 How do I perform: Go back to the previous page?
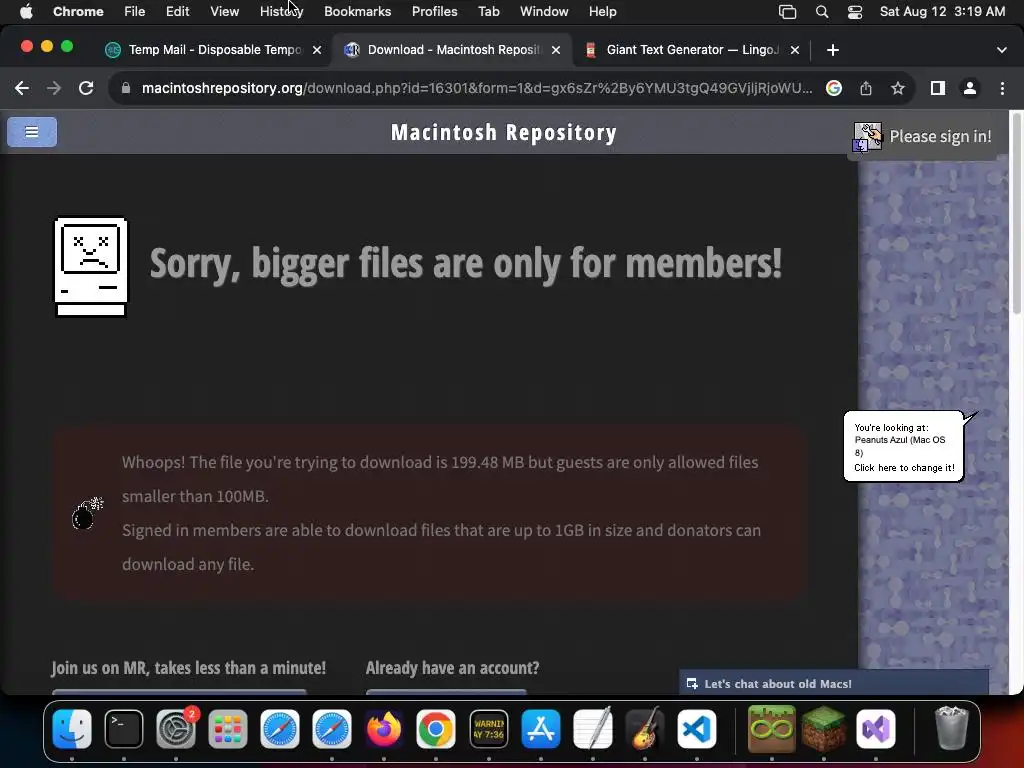(22, 88)
